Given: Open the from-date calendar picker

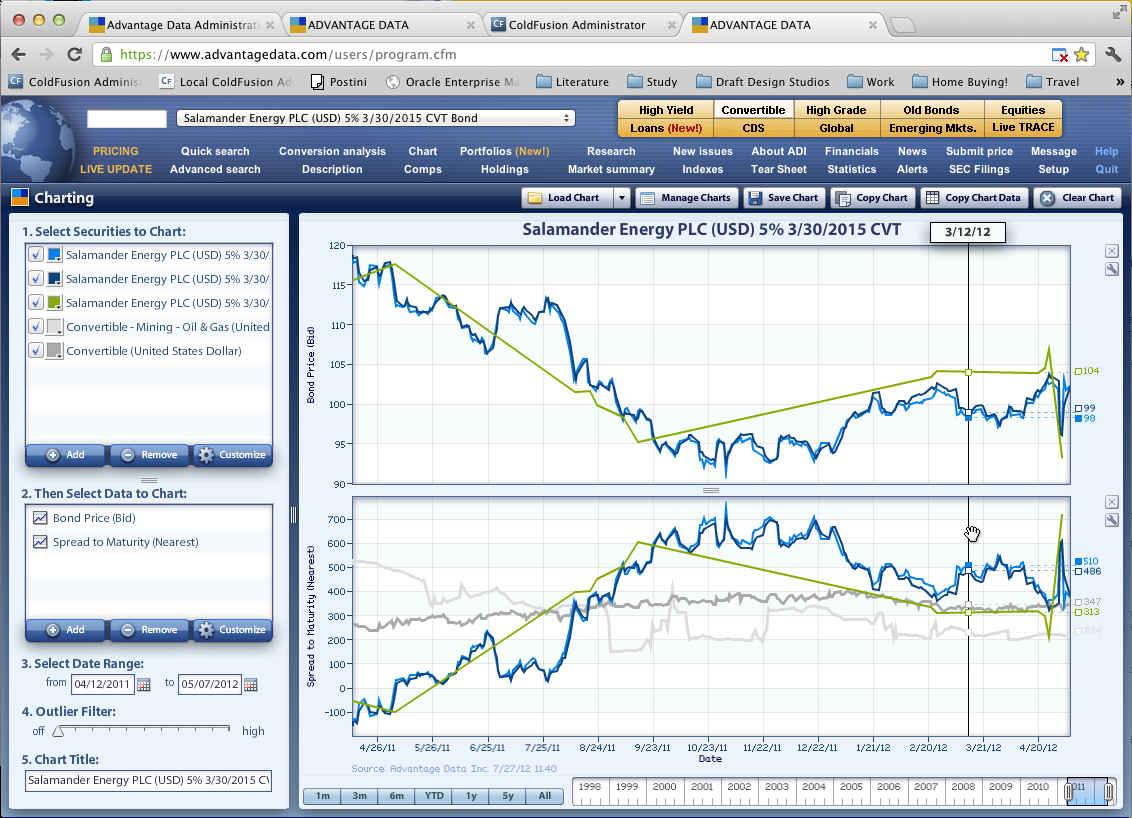Looking at the screenshot, I should tap(144, 684).
